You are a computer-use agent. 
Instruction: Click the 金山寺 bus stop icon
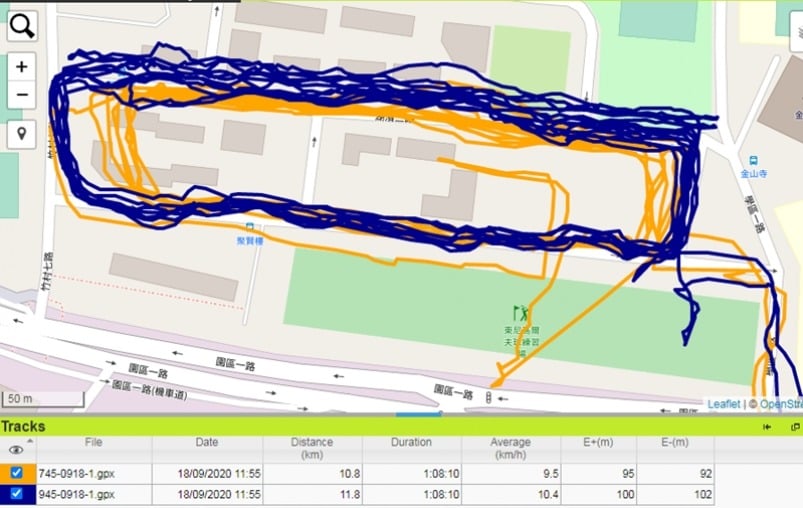tap(753, 161)
